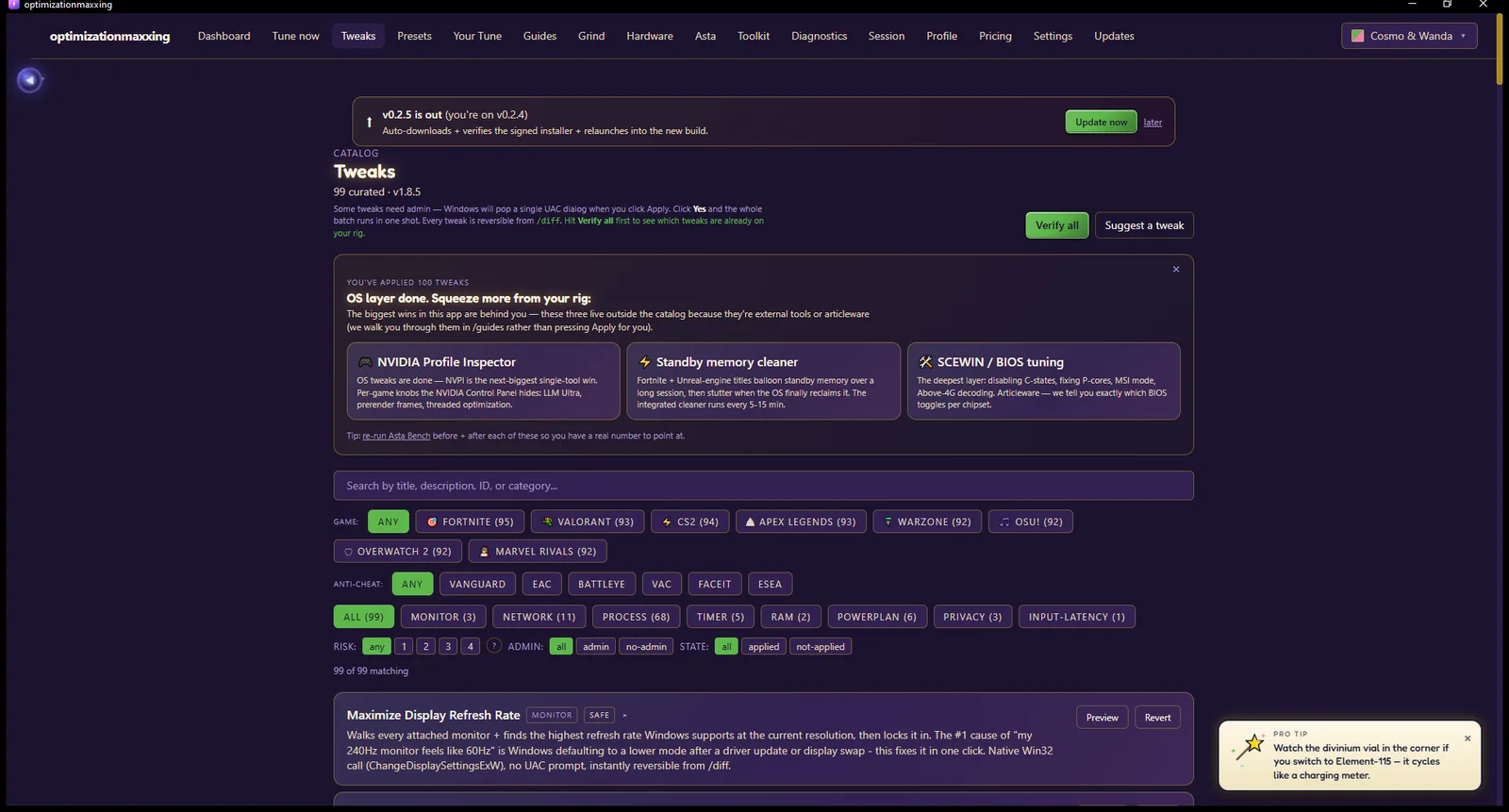Open the Cosmo & Wanda theme dropdown

tap(1409, 36)
